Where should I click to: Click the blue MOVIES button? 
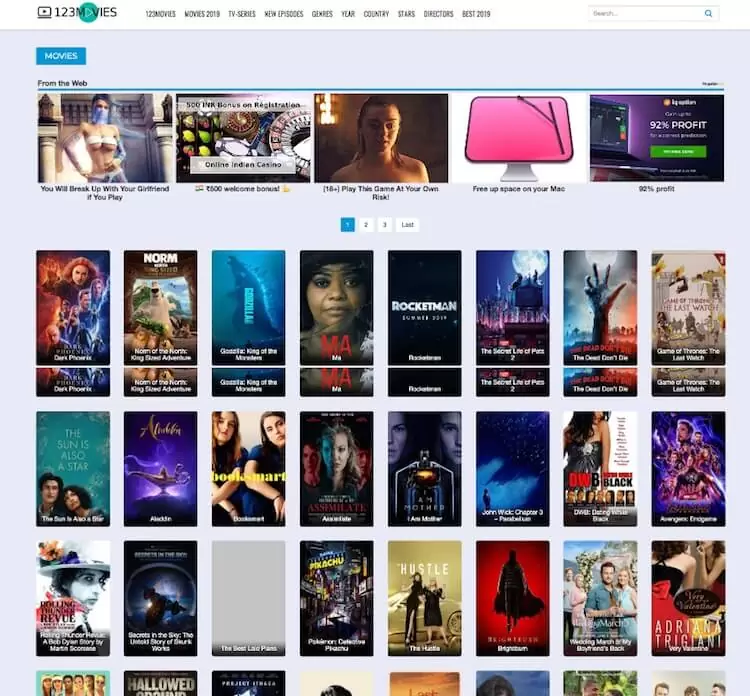point(61,56)
